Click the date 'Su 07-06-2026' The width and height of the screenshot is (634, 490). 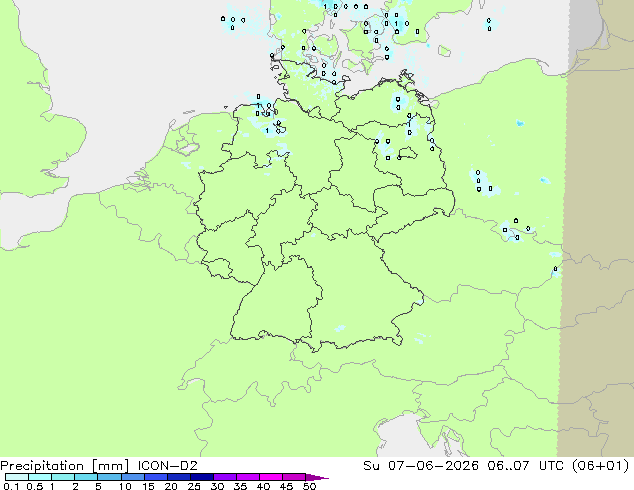(421, 465)
